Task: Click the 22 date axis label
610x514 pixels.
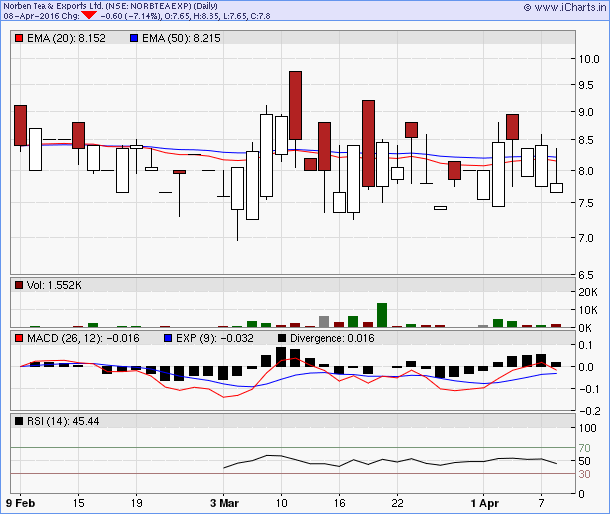Action: pyautogui.click(x=397, y=503)
